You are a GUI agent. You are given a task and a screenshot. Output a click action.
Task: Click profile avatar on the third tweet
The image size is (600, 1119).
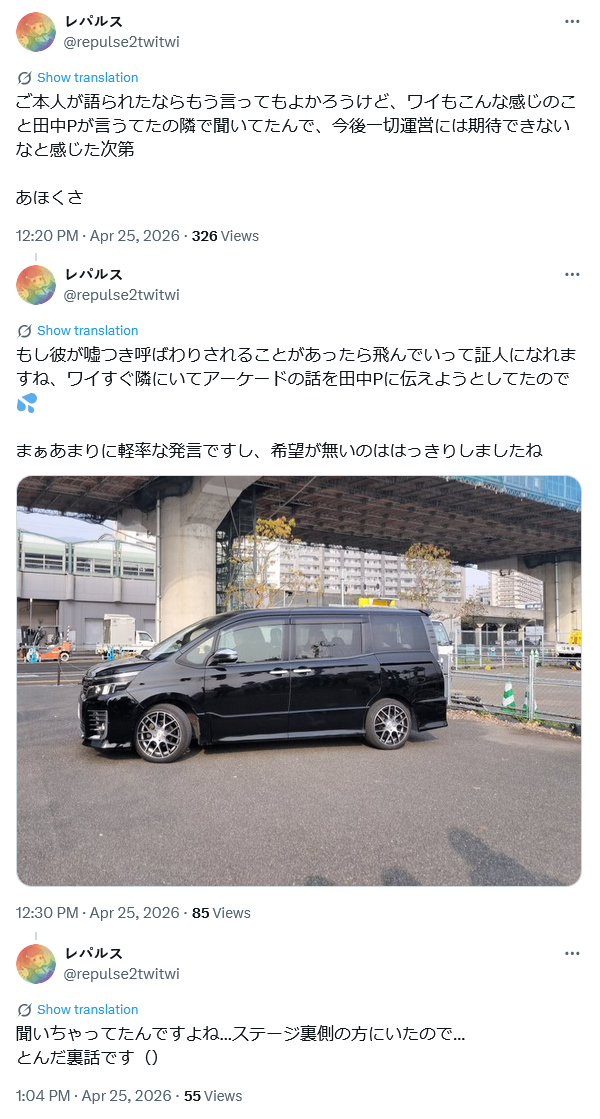point(36,964)
